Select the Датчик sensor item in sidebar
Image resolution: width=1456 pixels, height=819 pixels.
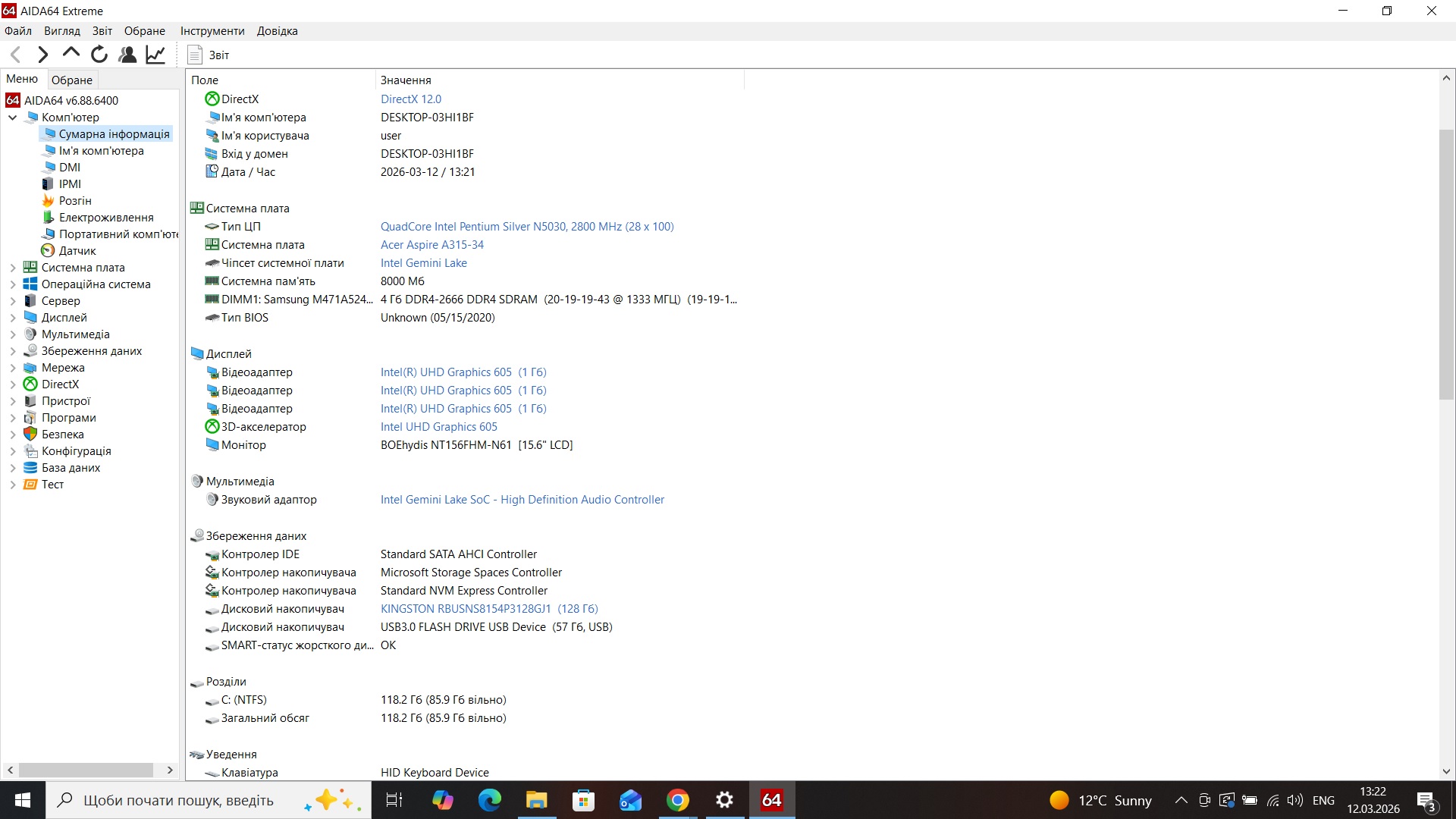(77, 250)
